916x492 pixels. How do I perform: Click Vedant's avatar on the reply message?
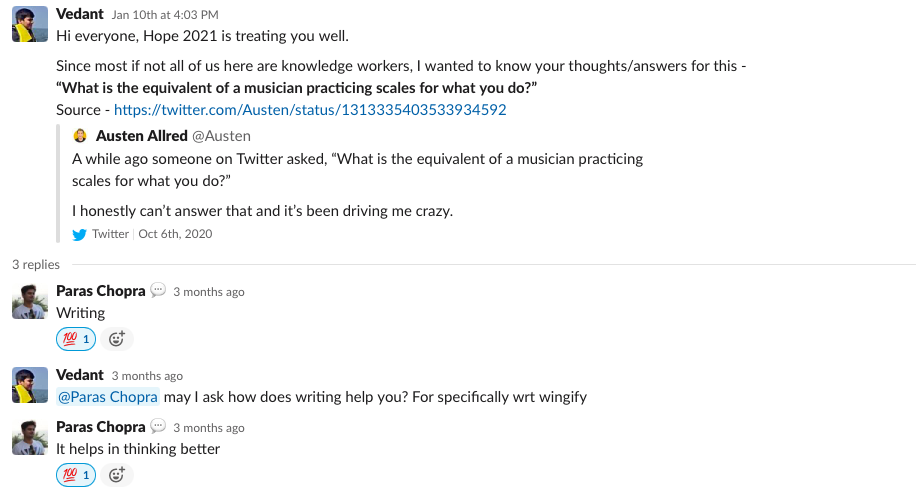click(x=30, y=385)
